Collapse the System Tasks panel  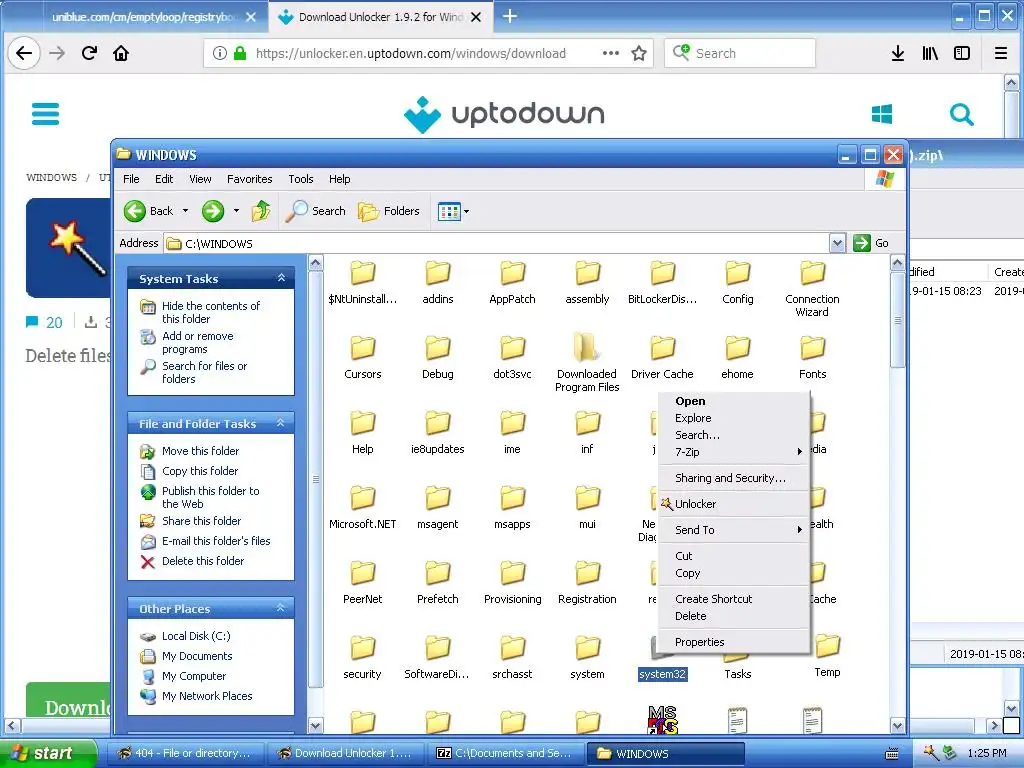pyautogui.click(x=281, y=278)
